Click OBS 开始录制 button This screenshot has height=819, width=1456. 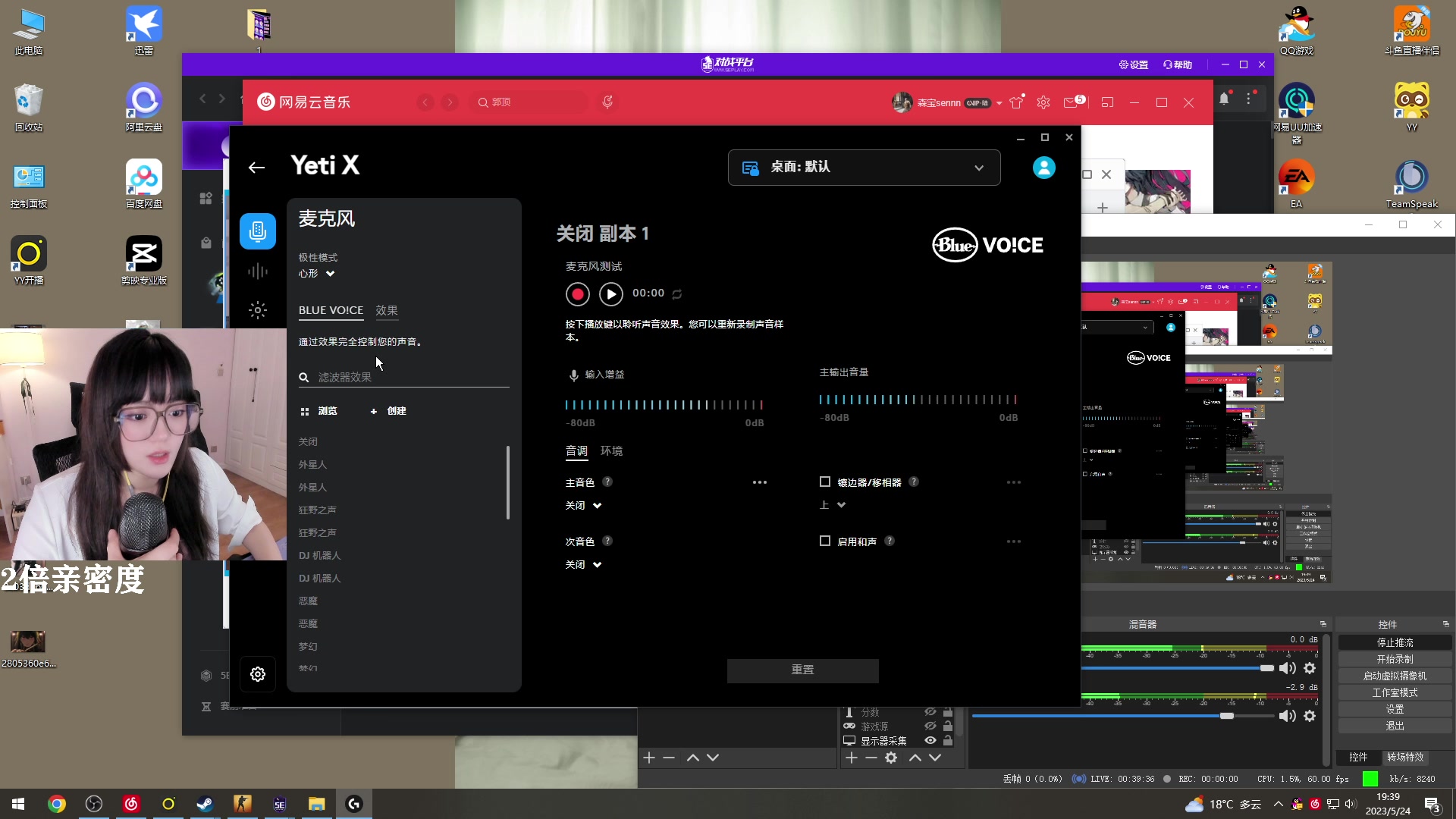pos(1395,659)
